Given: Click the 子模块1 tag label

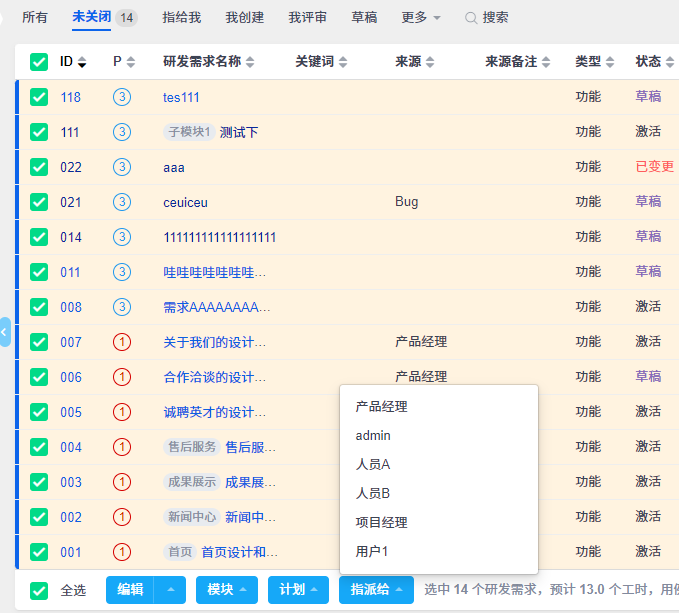Looking at the screenshot, I should tap(189, 132).
